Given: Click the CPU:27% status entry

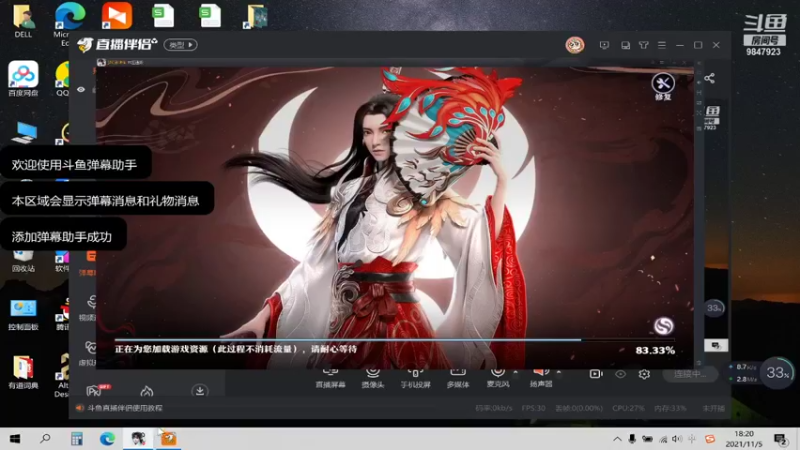Looking at the screenshot, I should [x=628, y=408].
